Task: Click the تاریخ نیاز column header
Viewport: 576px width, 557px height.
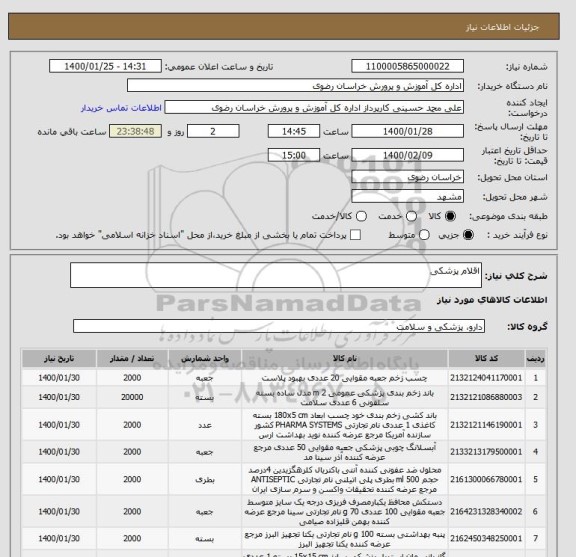Action: click(59, 359)
